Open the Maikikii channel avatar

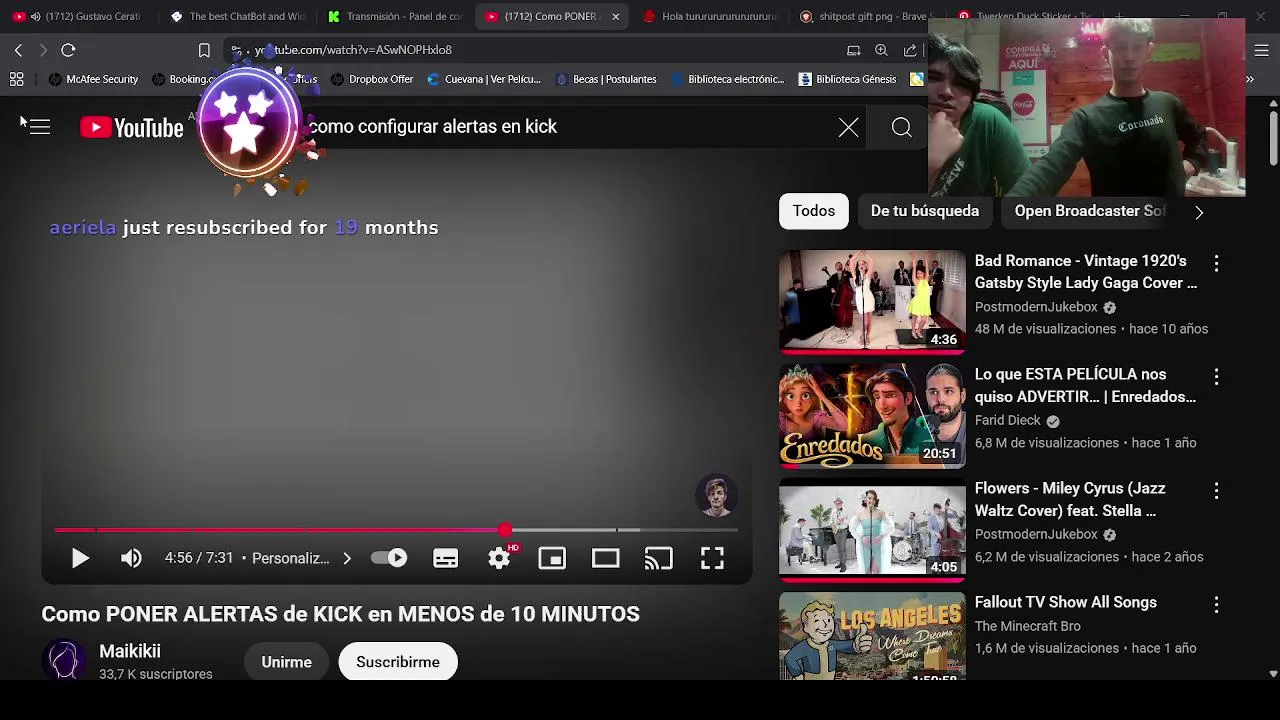click(64, 661)
